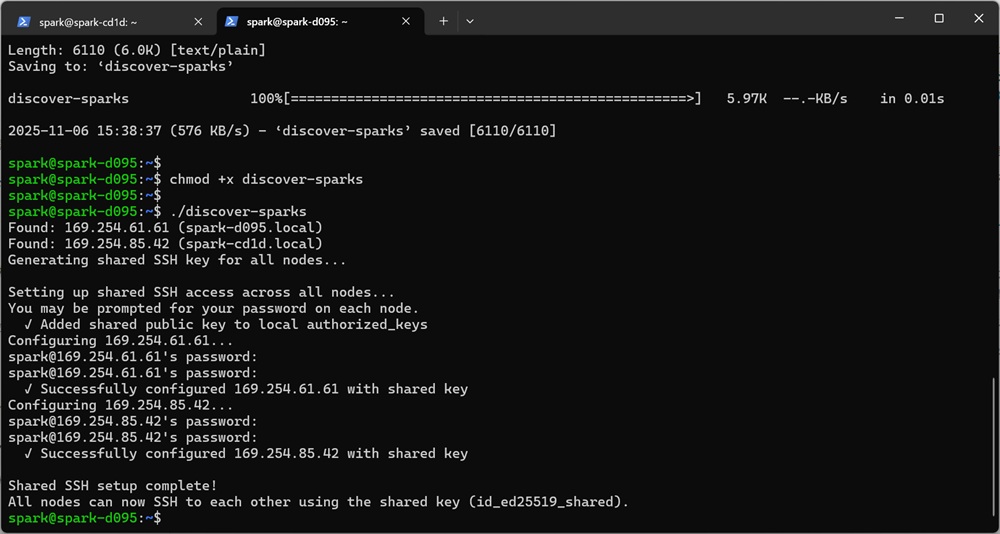
Task: Close the spark@spark-cd1d tab
Action: coord(197,21)
